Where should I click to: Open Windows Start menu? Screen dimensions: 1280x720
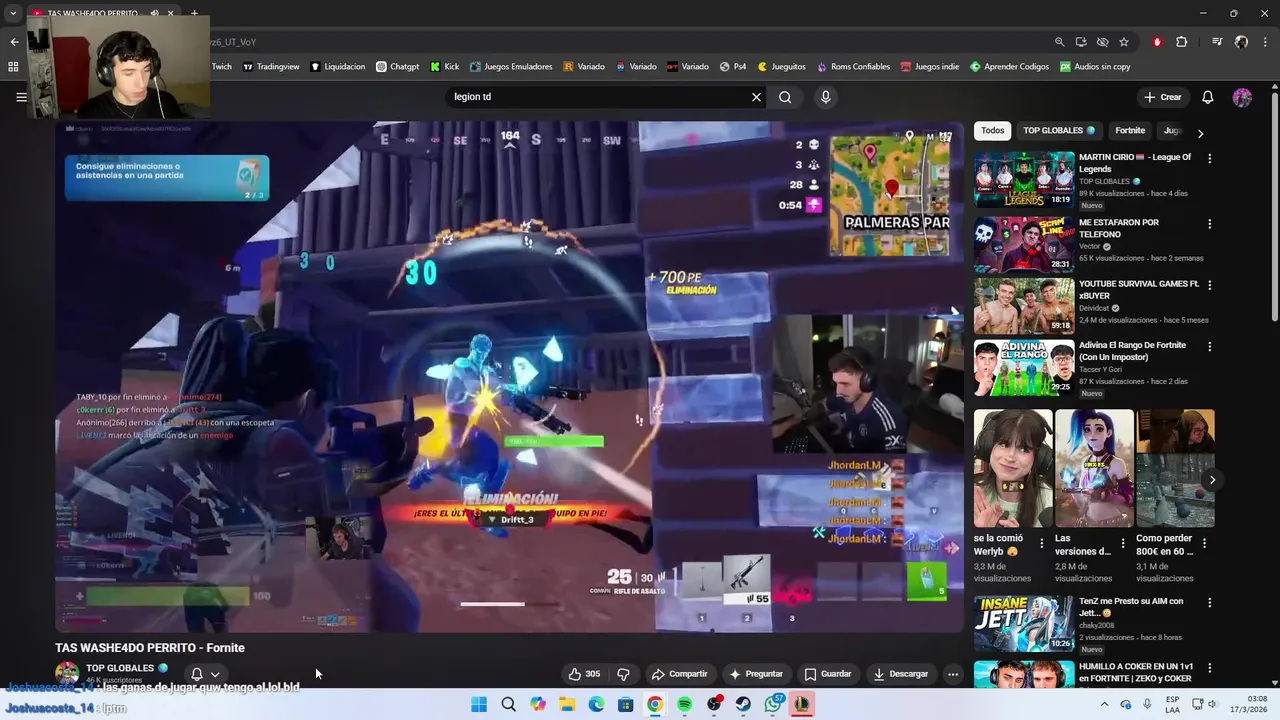click(479, 704)
